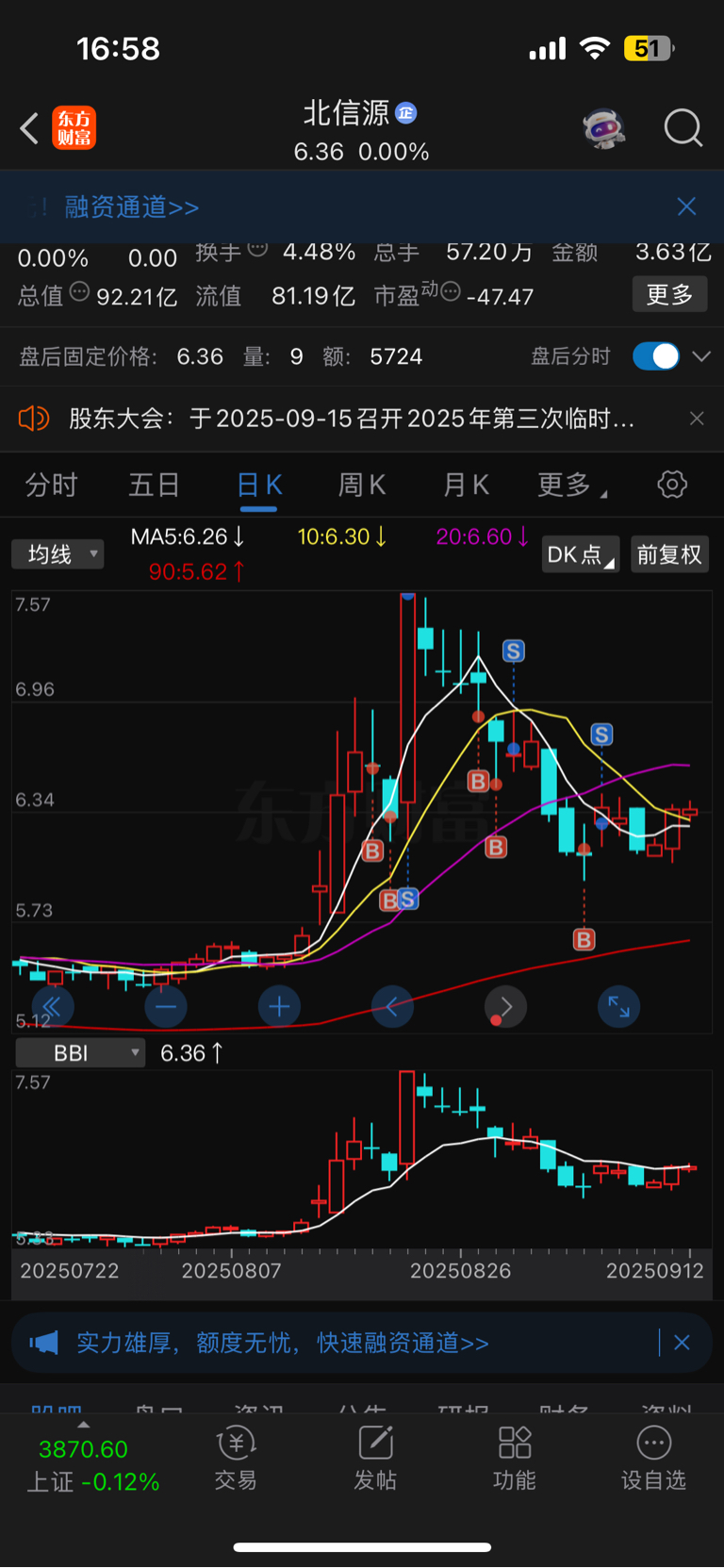Screen dimensions: 724x1568
Task: Tap the back arrow icon
Action: (x=29, y=128)
